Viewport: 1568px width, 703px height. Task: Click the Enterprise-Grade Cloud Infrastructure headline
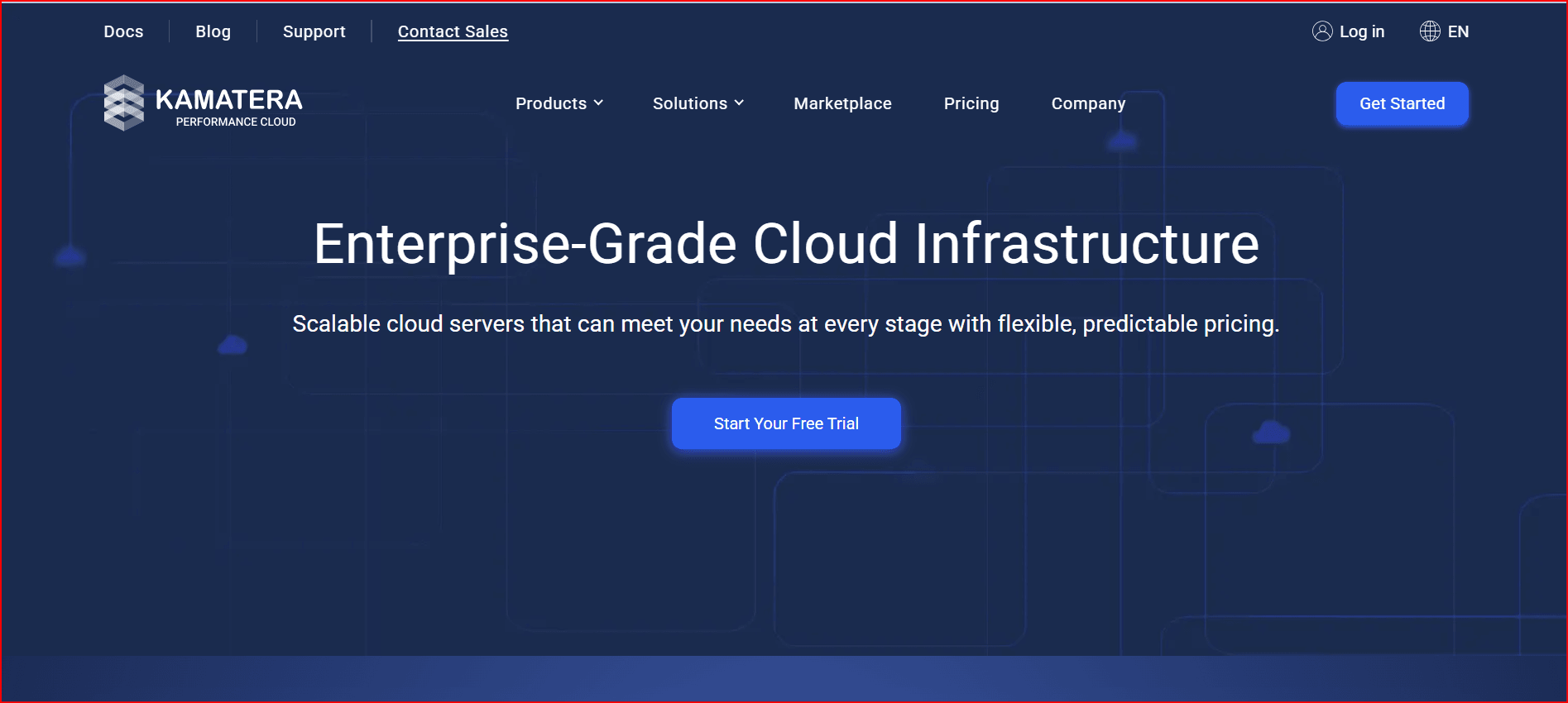[786, 244]
